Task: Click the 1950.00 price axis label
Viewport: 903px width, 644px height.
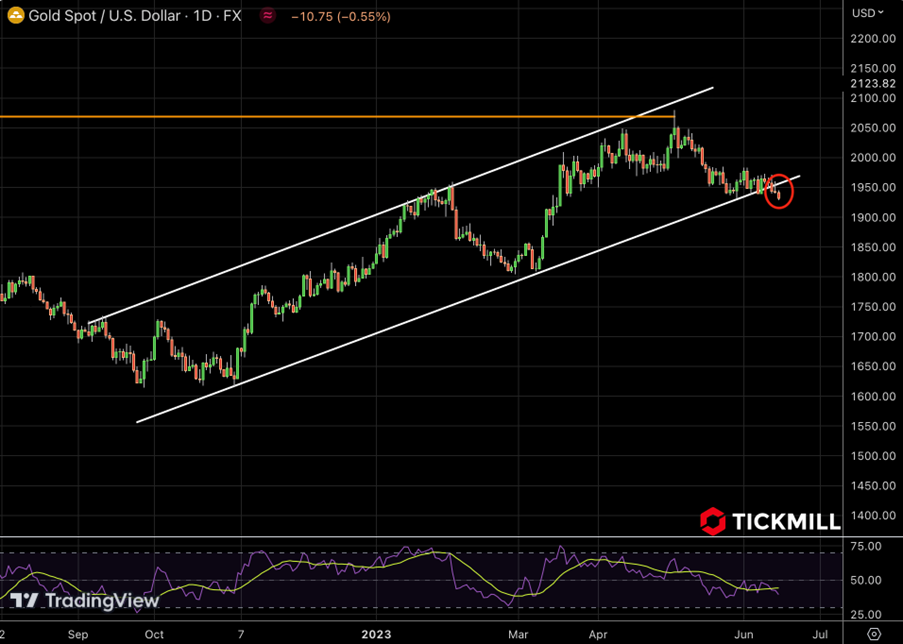Action: tap(873, 188)
